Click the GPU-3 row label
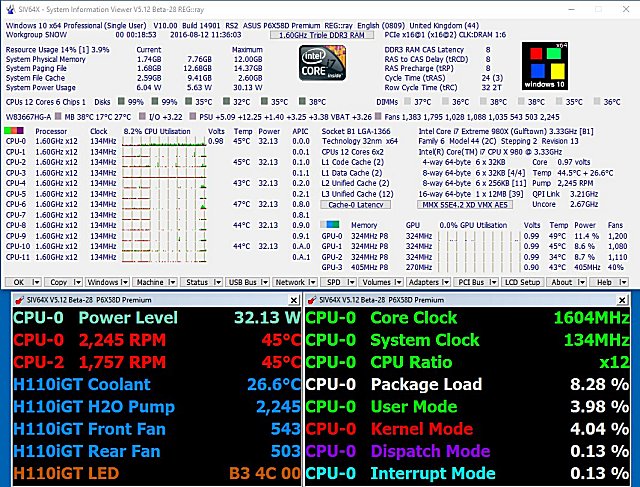The width and height of the screenshot is (640, 487). tap(332, 267)
